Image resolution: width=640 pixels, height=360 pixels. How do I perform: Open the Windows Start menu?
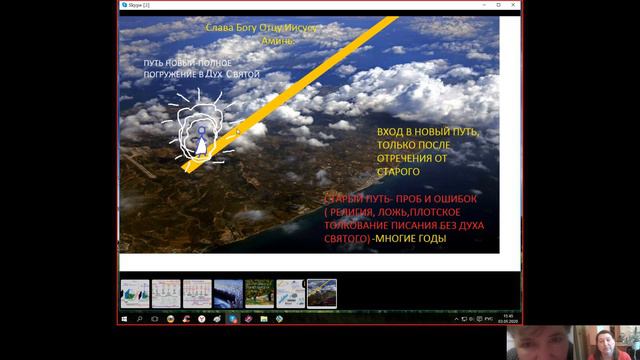click(x=124, y=319)
